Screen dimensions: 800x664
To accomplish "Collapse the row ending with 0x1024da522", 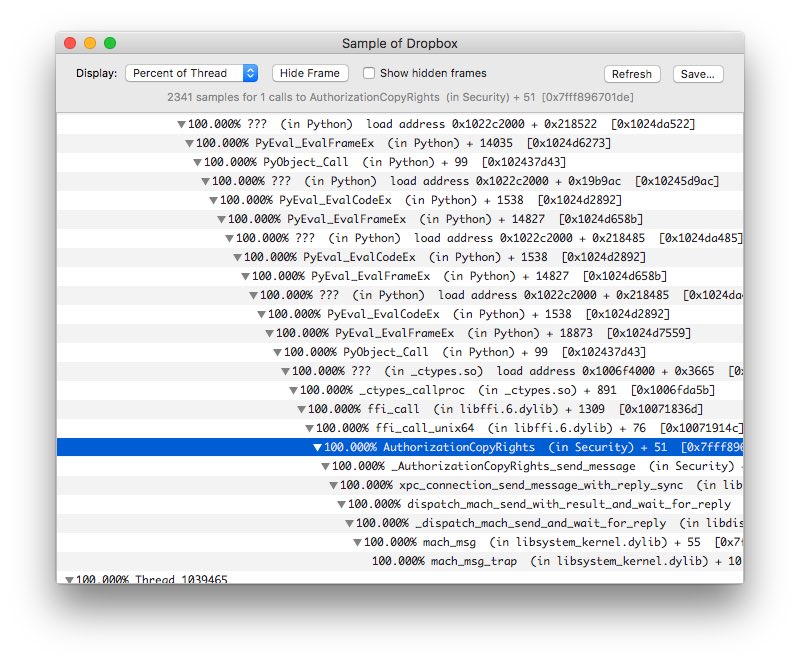I will click(181, 125).
